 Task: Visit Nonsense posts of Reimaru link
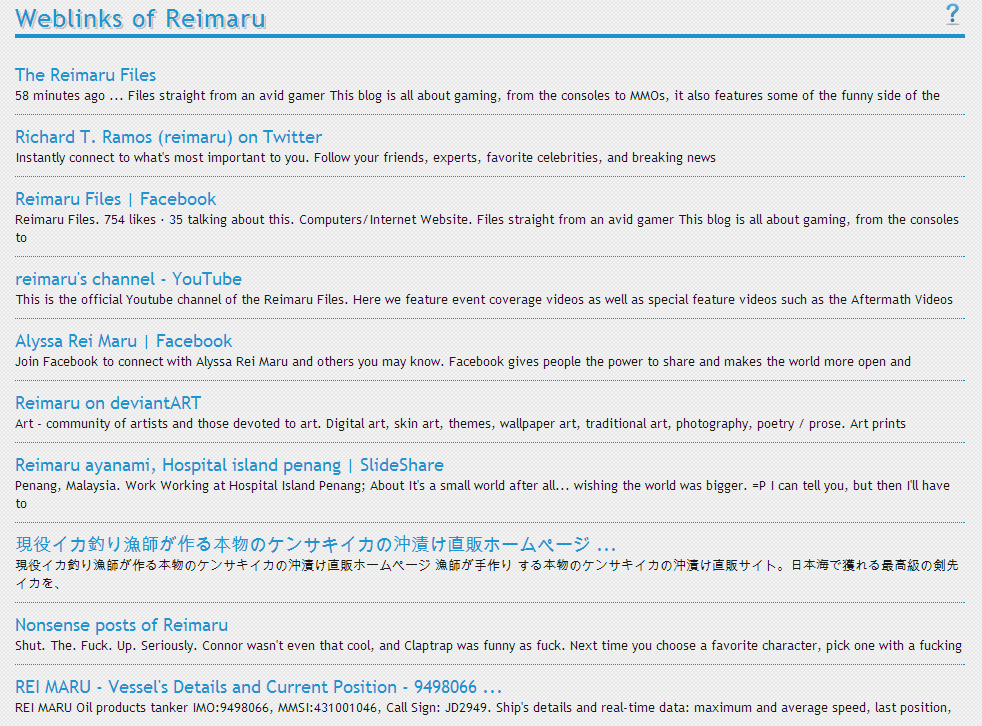pos(121,625)
